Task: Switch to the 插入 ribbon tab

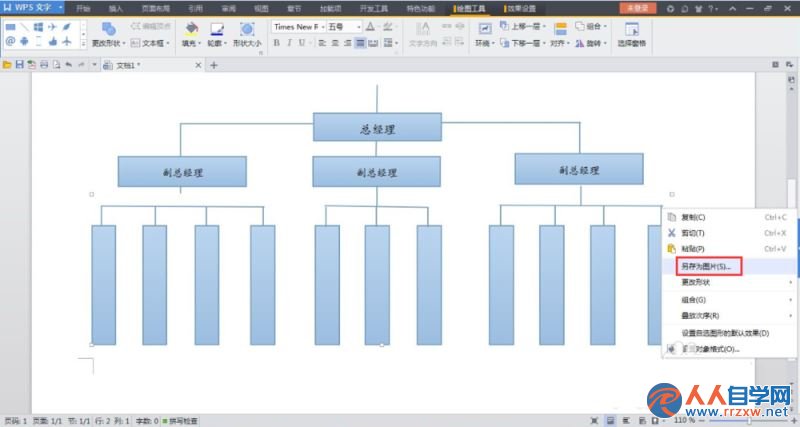Action: coord(116,9)
